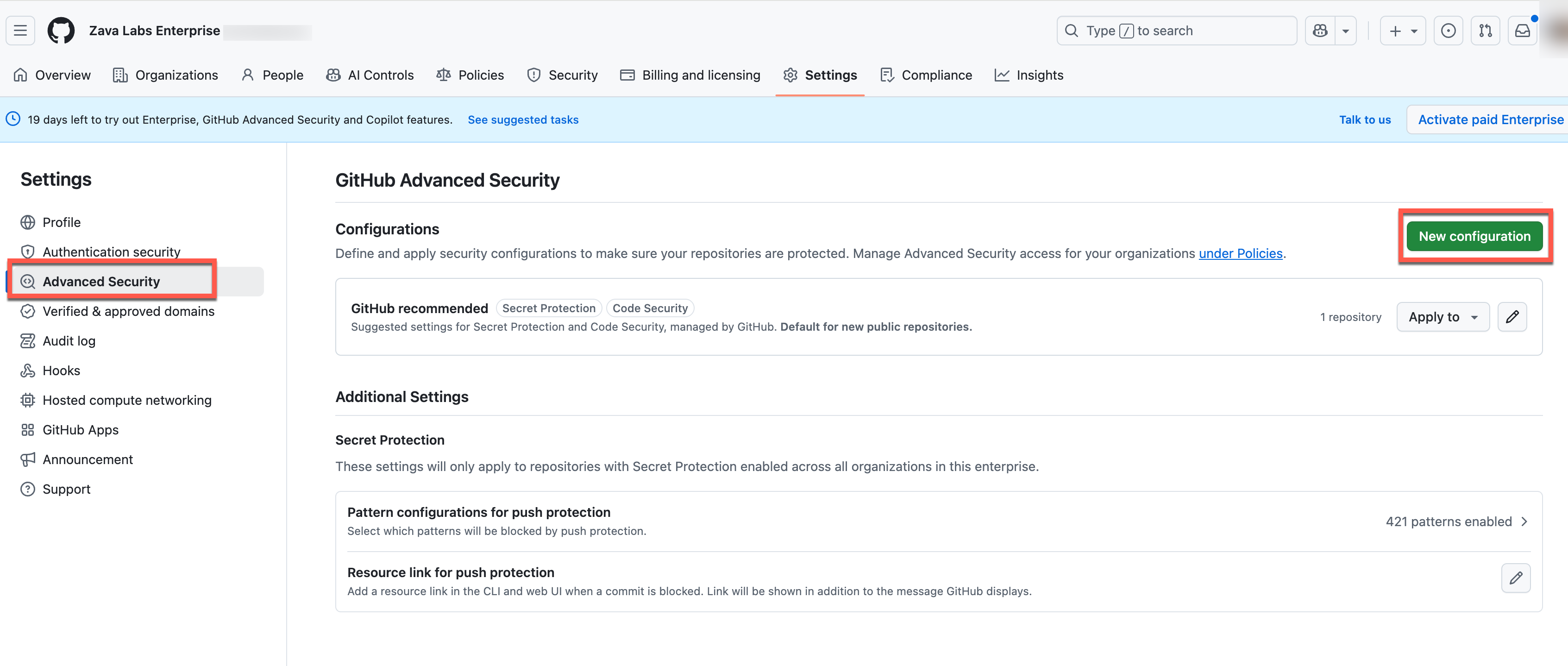
Task: Switch to the Policies tab
Action: (470, 75)
